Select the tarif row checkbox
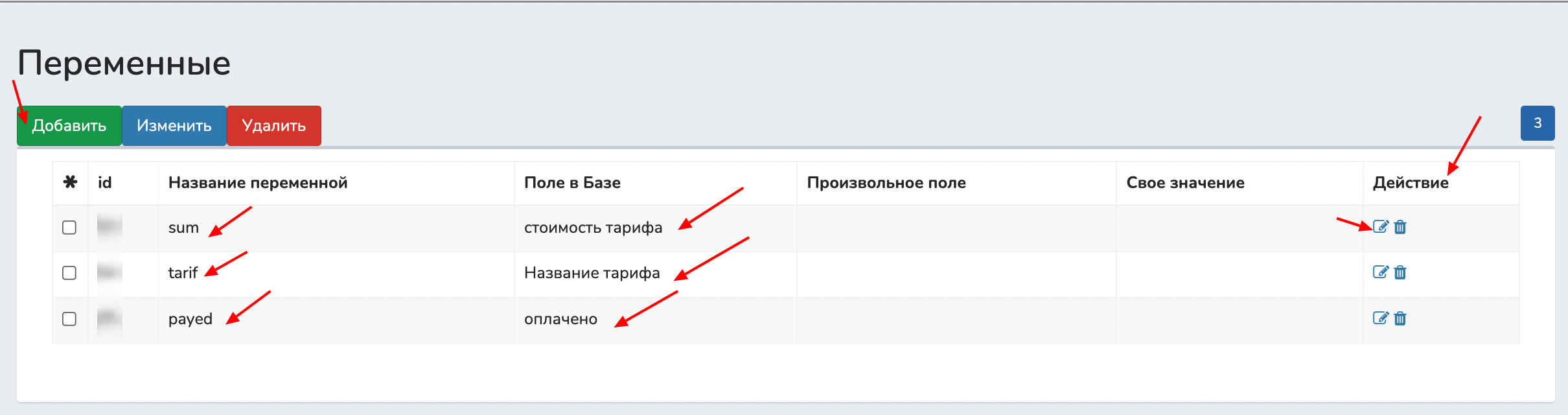The width and height of the screenshot is (1568, 415). 69,273
